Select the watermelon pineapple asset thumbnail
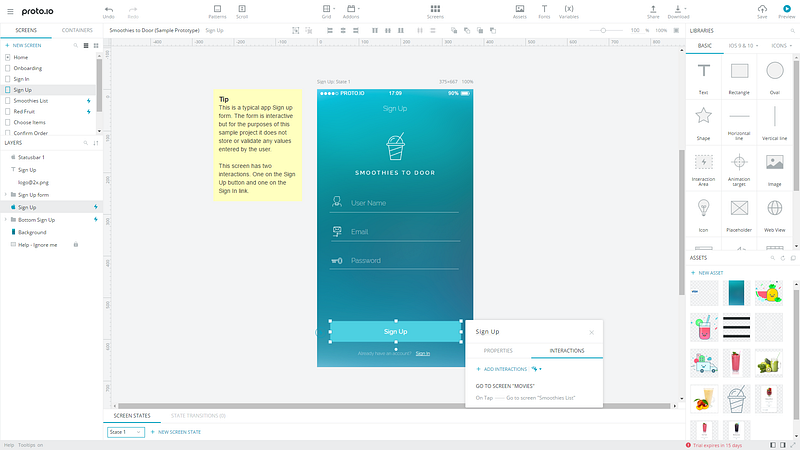800x450 pixels. pos(769,293)
